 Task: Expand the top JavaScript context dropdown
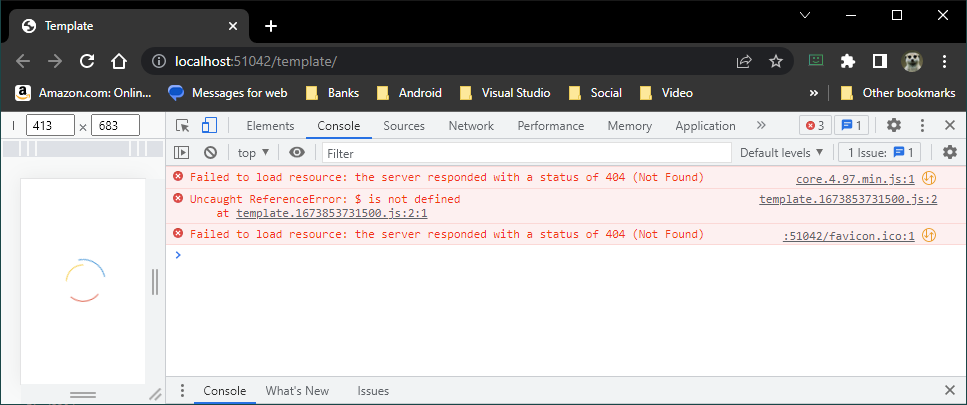pos(251,153)
